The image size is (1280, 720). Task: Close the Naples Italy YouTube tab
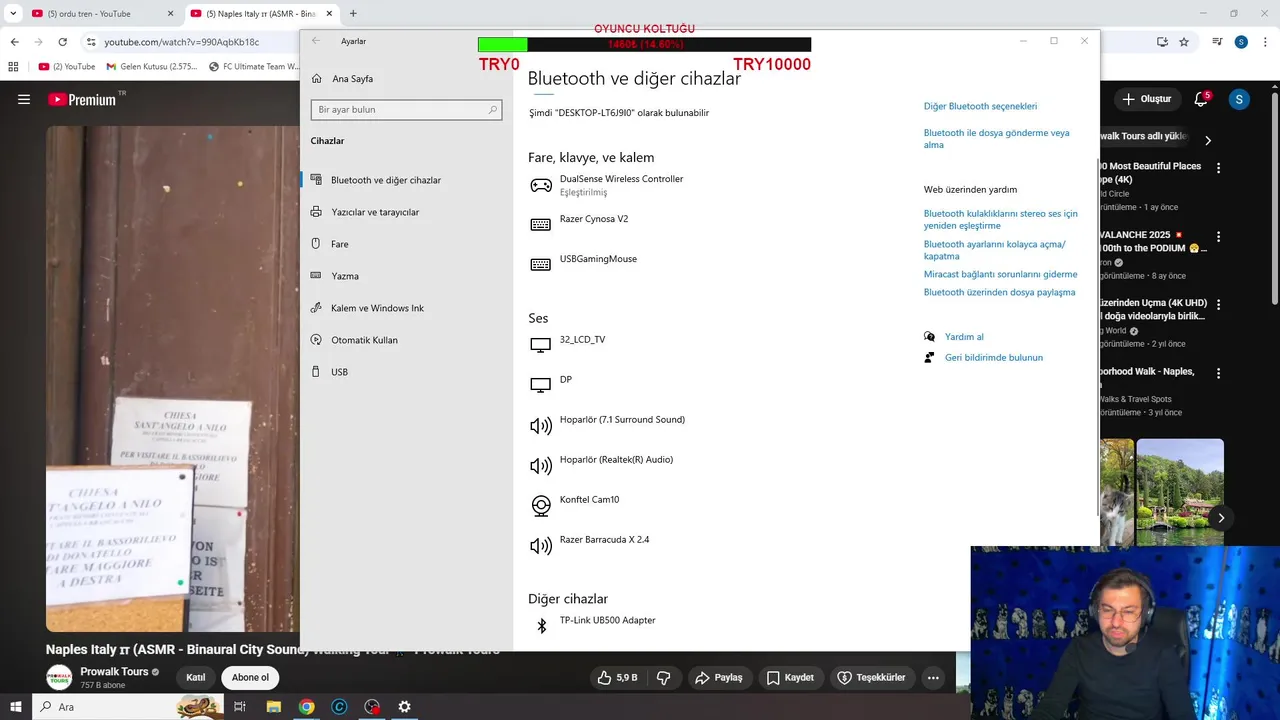click(x=329, y=14)
